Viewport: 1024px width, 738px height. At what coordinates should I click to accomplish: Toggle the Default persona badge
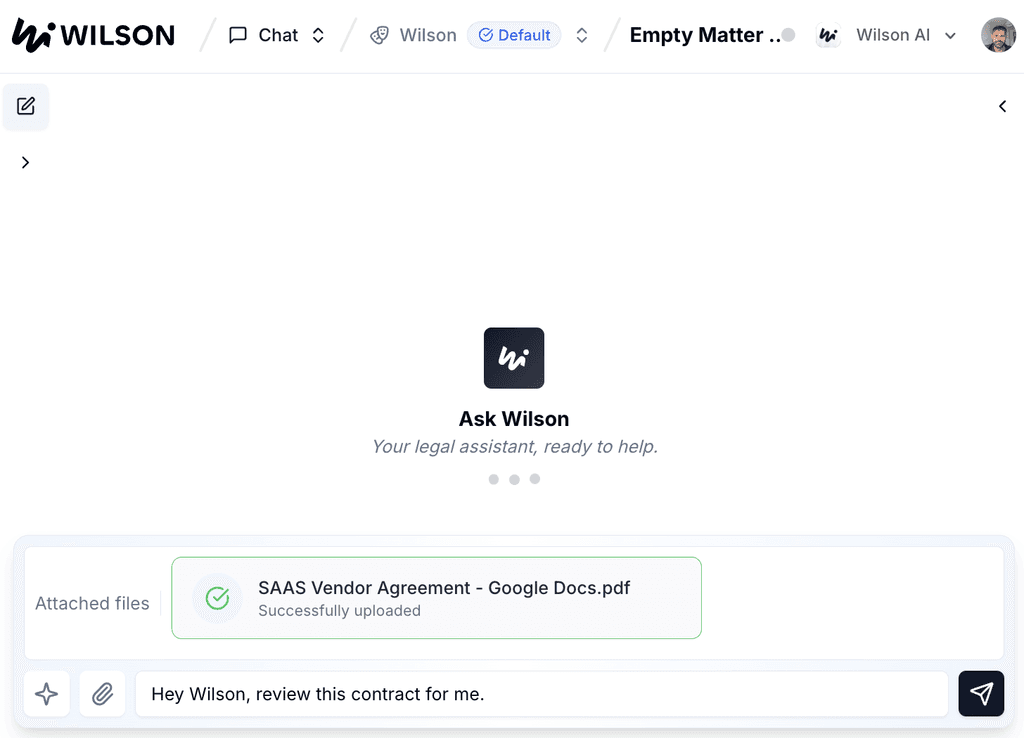click(x=514, y=35)
